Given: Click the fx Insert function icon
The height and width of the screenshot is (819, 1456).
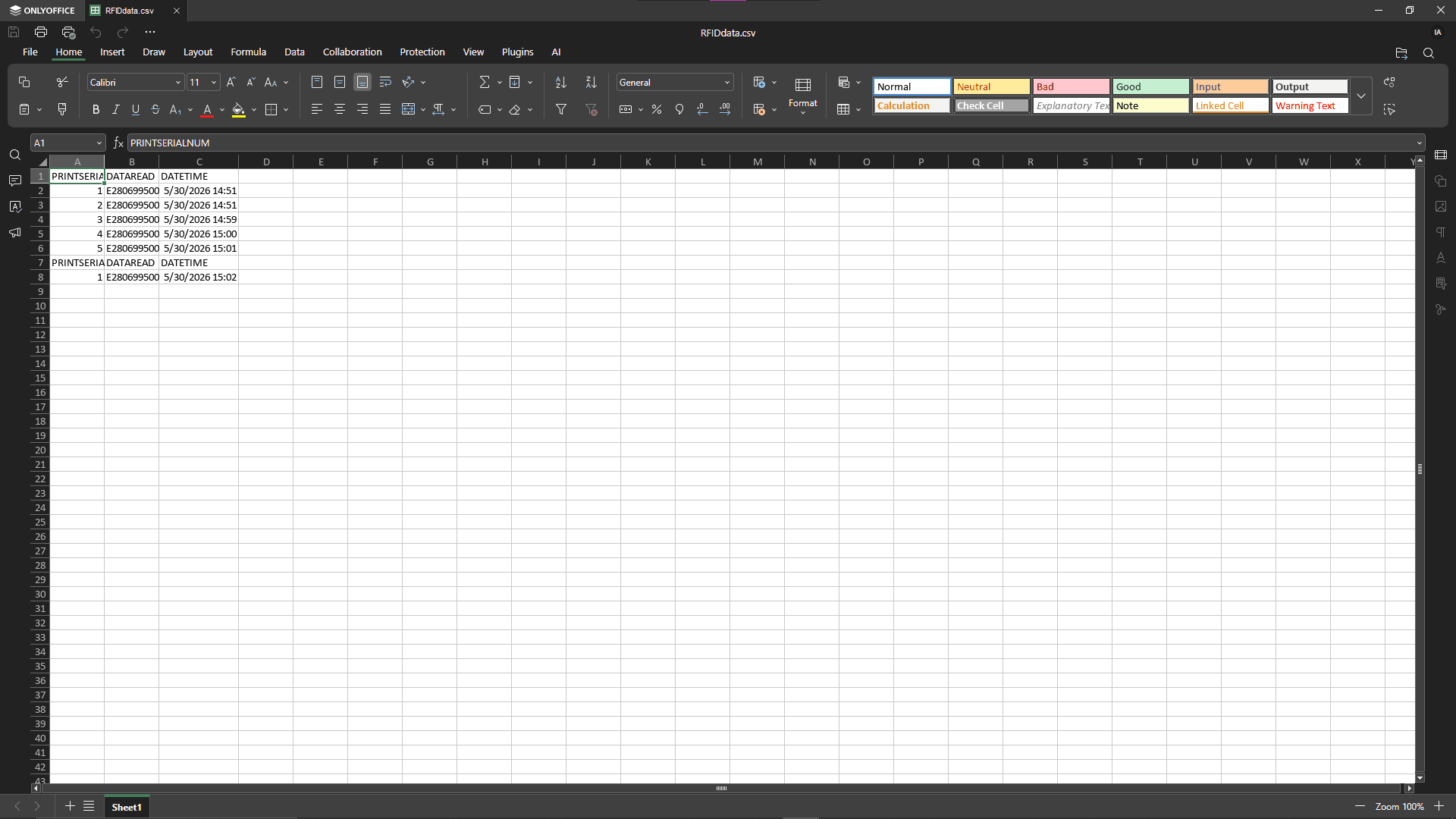Looking at the screenshot, I should click(x=118, y=143).
